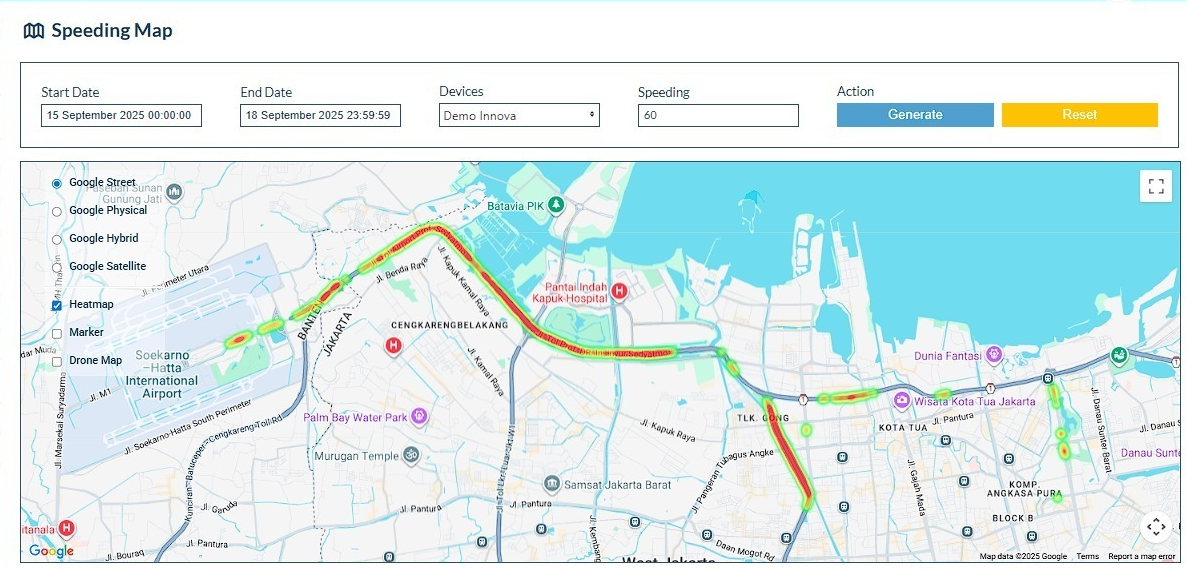Disable the Heatmap checkbox

57,305
